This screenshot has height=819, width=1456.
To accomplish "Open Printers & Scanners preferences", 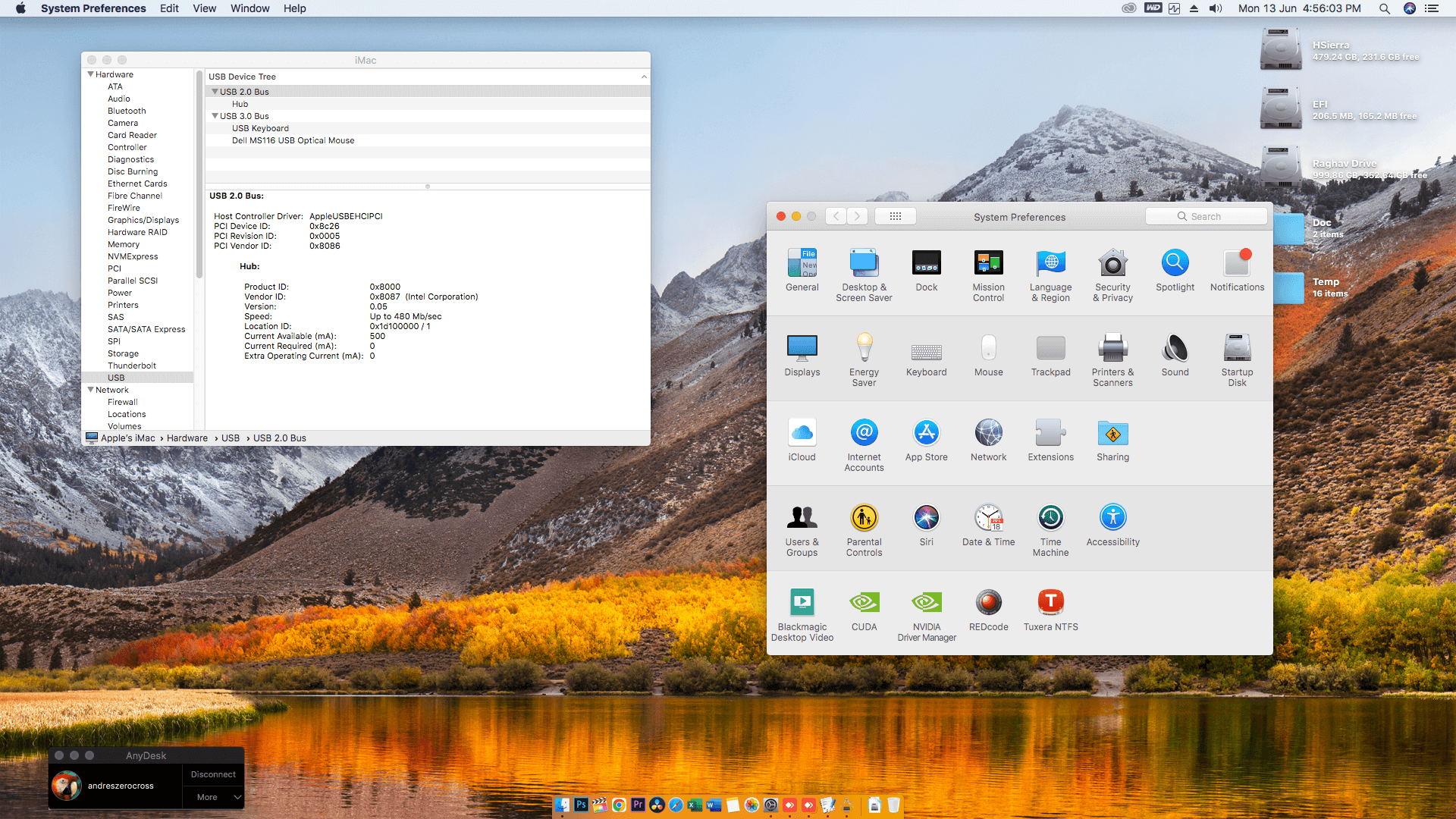I will tap(1112, 359).
